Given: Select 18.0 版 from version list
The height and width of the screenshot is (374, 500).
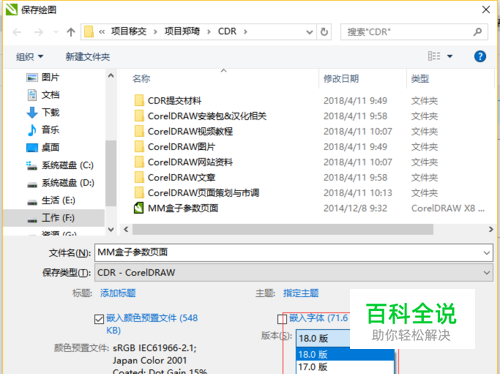Looking at the screenshot, I should [345, 354].
